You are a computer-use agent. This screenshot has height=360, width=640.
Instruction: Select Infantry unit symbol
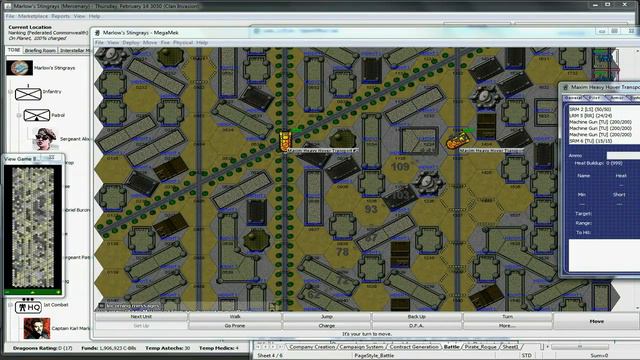pos(28,94)
